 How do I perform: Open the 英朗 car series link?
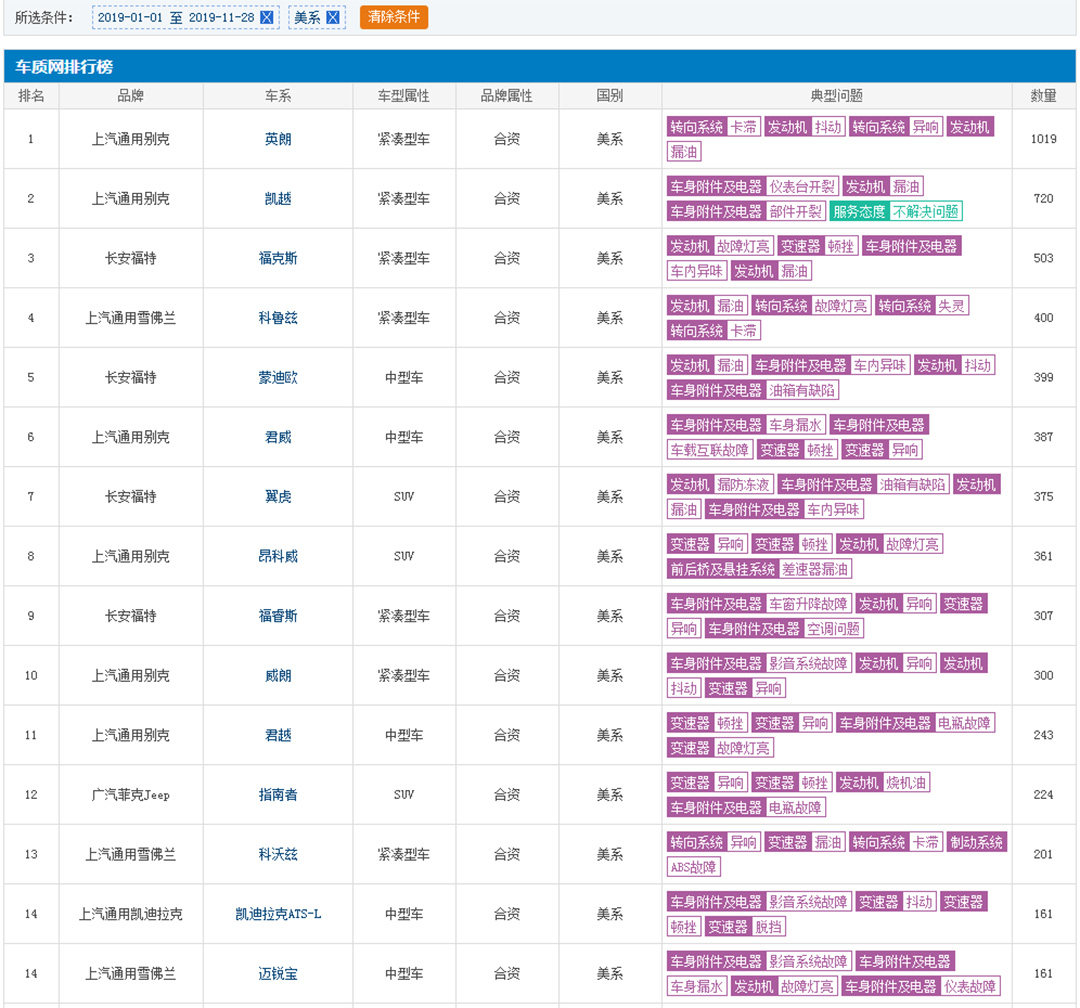tap(278, 139)
